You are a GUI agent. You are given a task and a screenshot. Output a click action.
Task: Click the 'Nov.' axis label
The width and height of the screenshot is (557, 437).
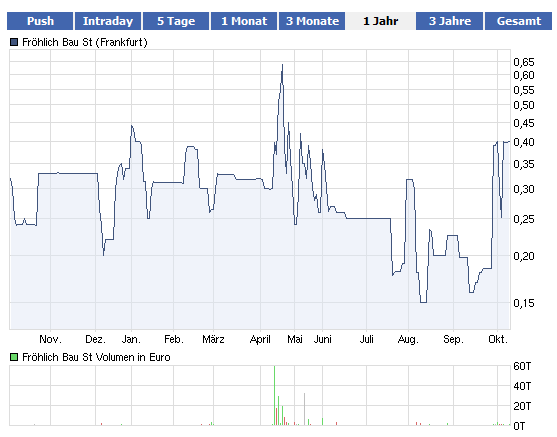point(50,339)
